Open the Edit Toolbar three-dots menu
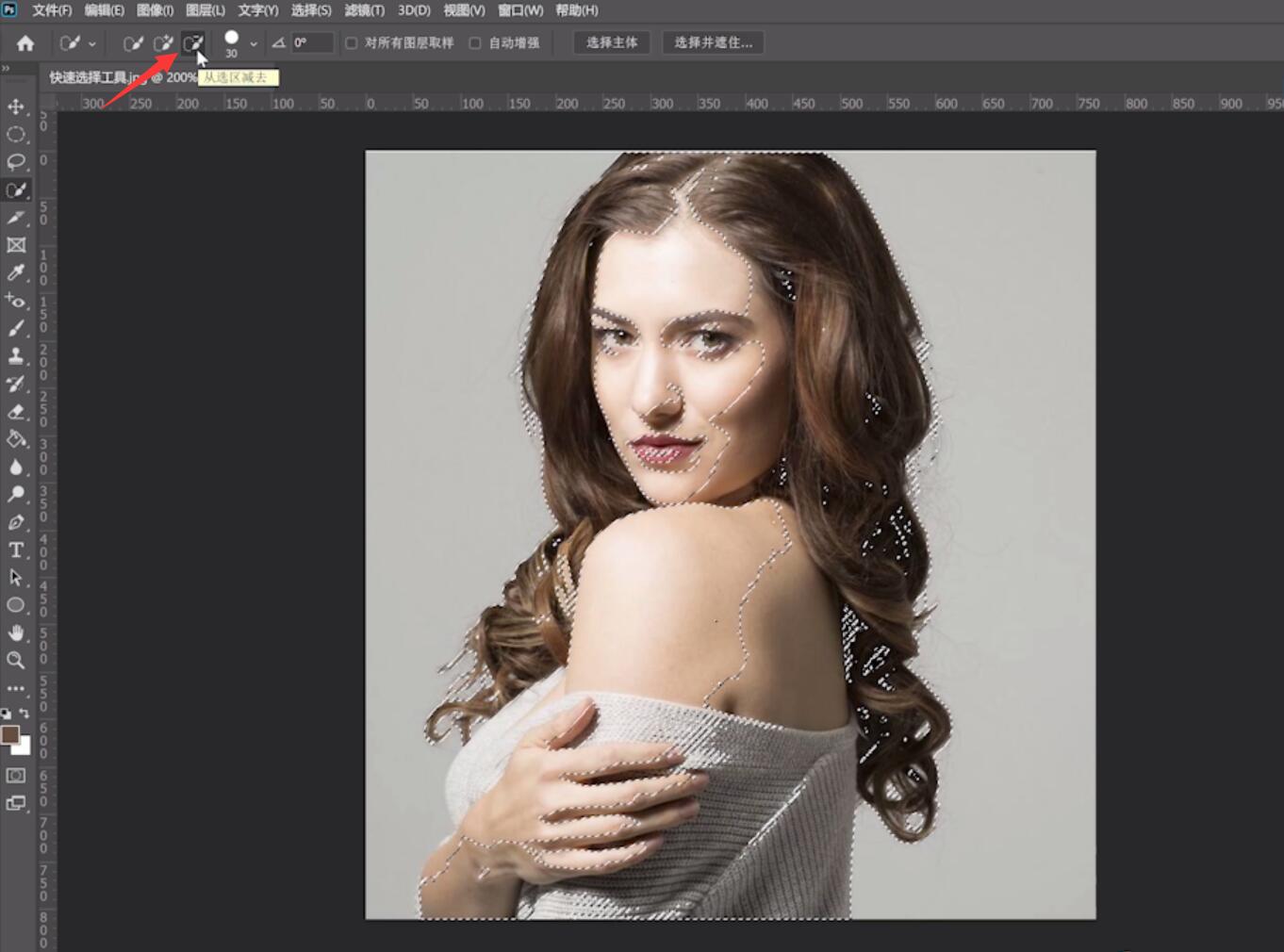The image size is (1284, 952). pos(16,688)
